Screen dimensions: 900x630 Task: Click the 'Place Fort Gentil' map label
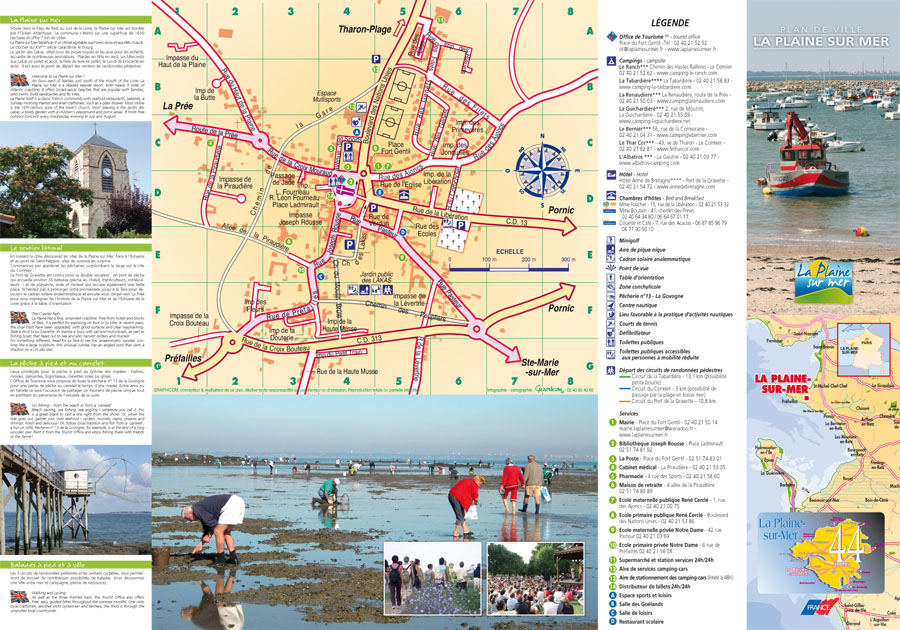tap(395, 148)
